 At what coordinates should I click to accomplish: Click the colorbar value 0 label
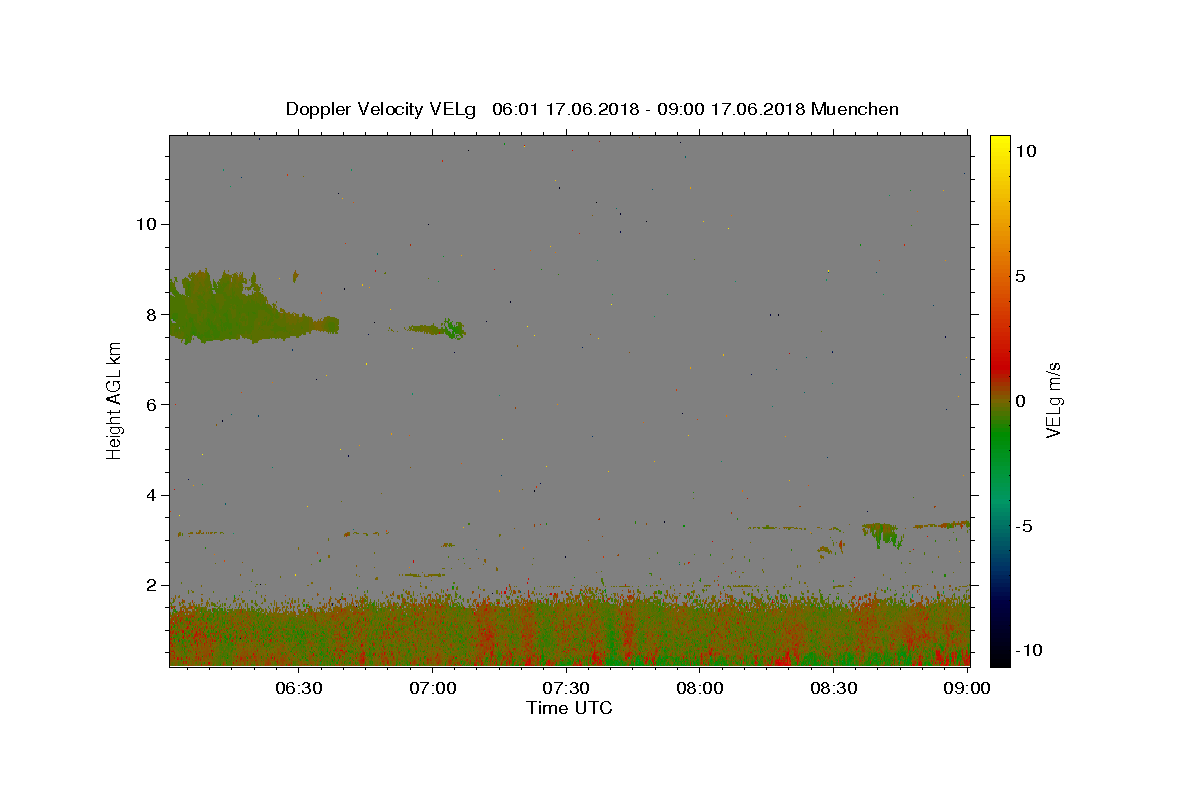(x=1021, y=401)
